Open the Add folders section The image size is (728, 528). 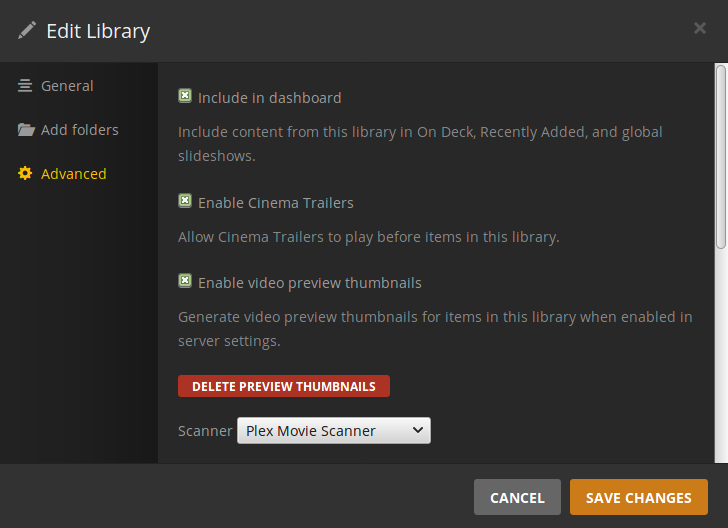coord(79,130)
